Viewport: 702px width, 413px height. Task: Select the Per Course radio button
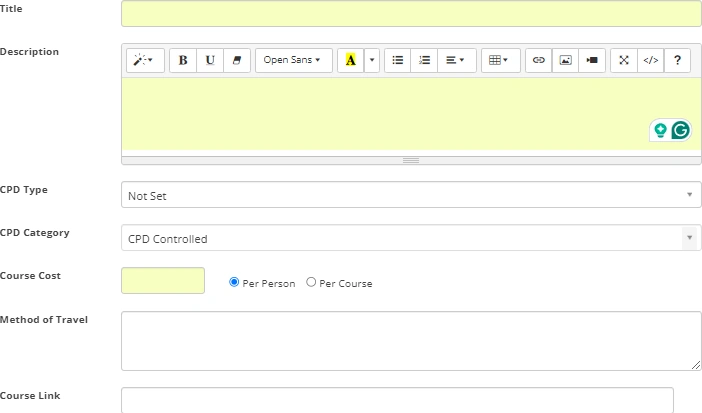tap(311, 282)
